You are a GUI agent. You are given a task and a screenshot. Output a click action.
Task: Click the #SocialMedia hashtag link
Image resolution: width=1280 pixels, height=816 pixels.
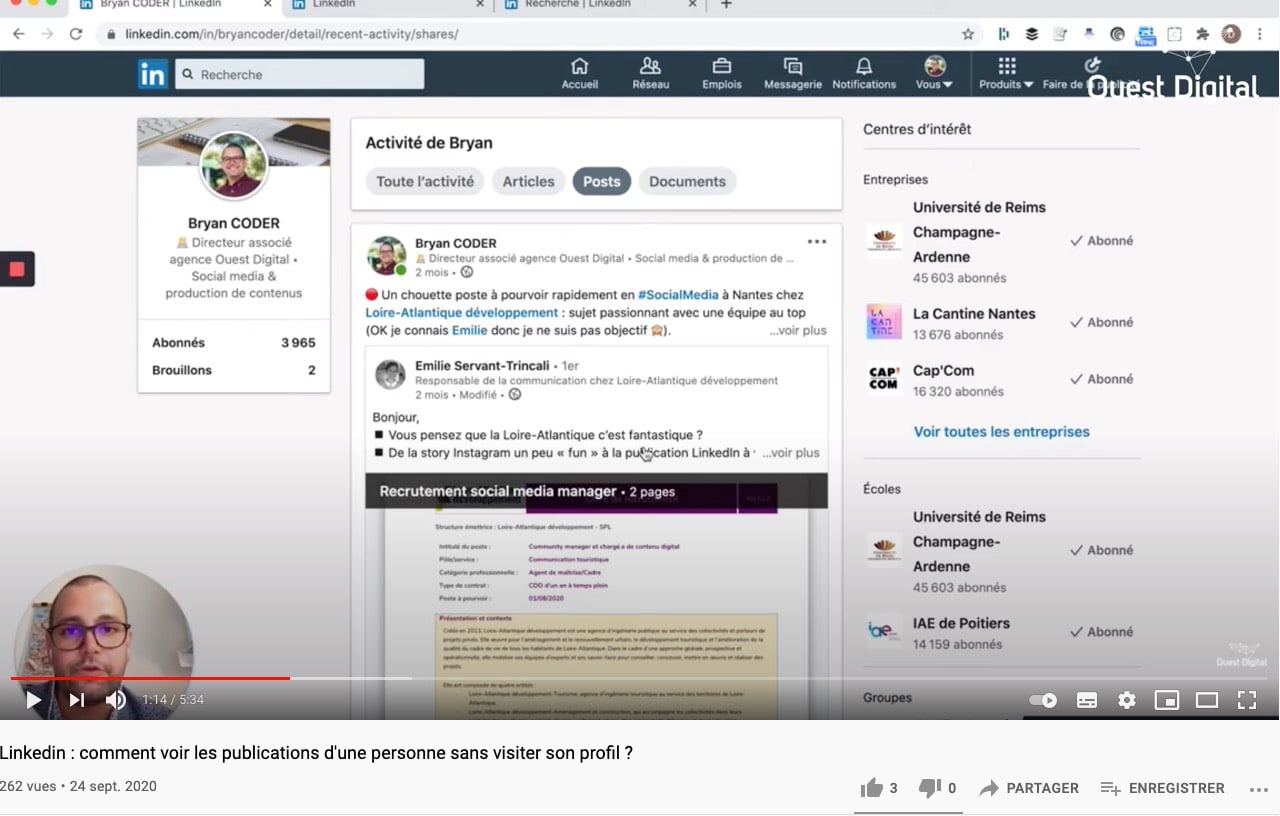pos(678,295)
